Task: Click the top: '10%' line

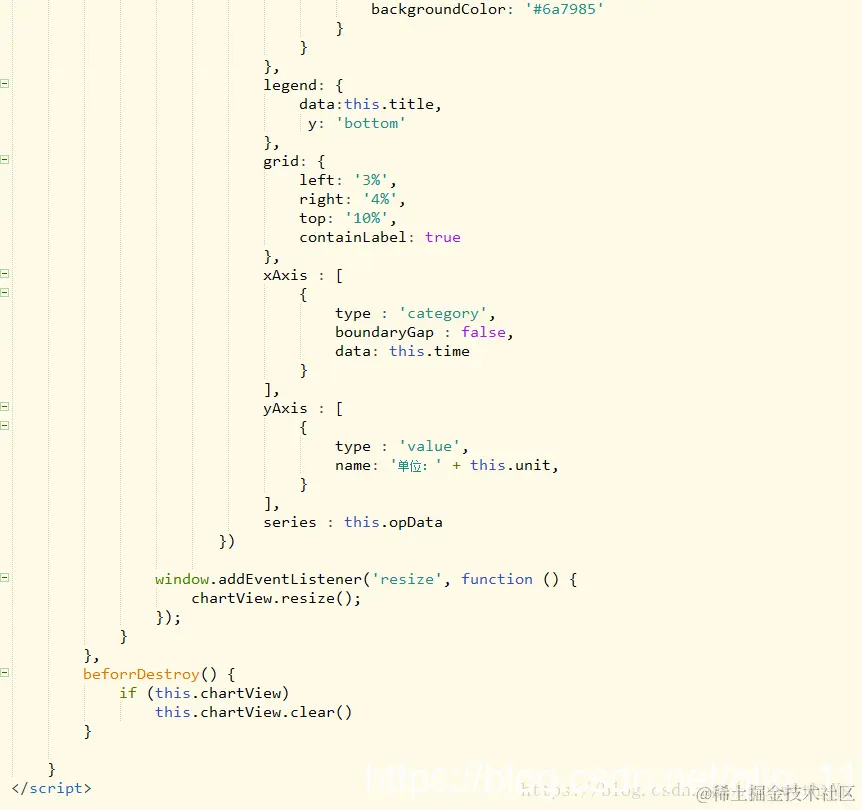Action: pyautogui.click(x=347, y=218)
